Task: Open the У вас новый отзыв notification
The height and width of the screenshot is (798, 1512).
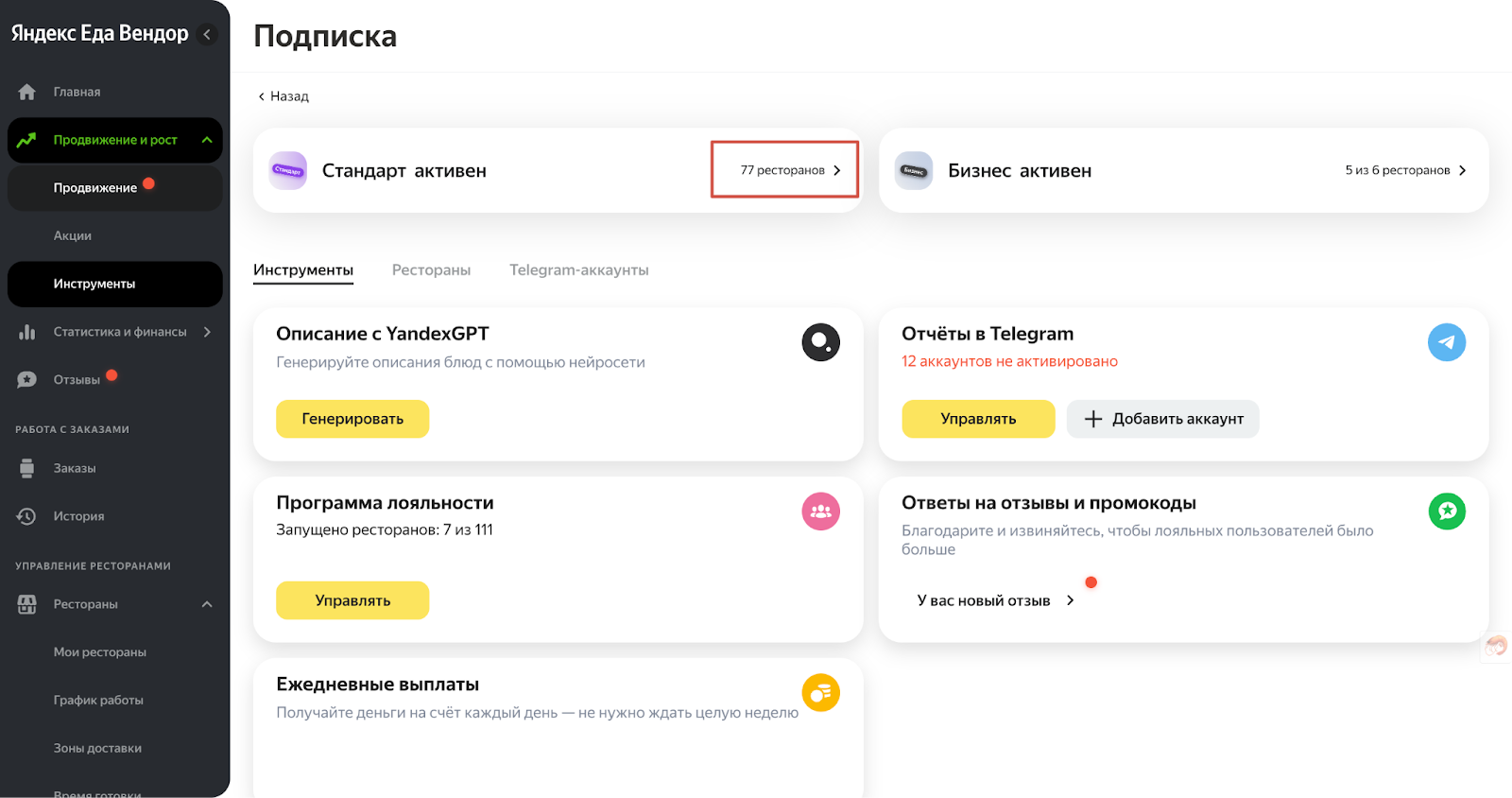Action: tap(994, 600)
